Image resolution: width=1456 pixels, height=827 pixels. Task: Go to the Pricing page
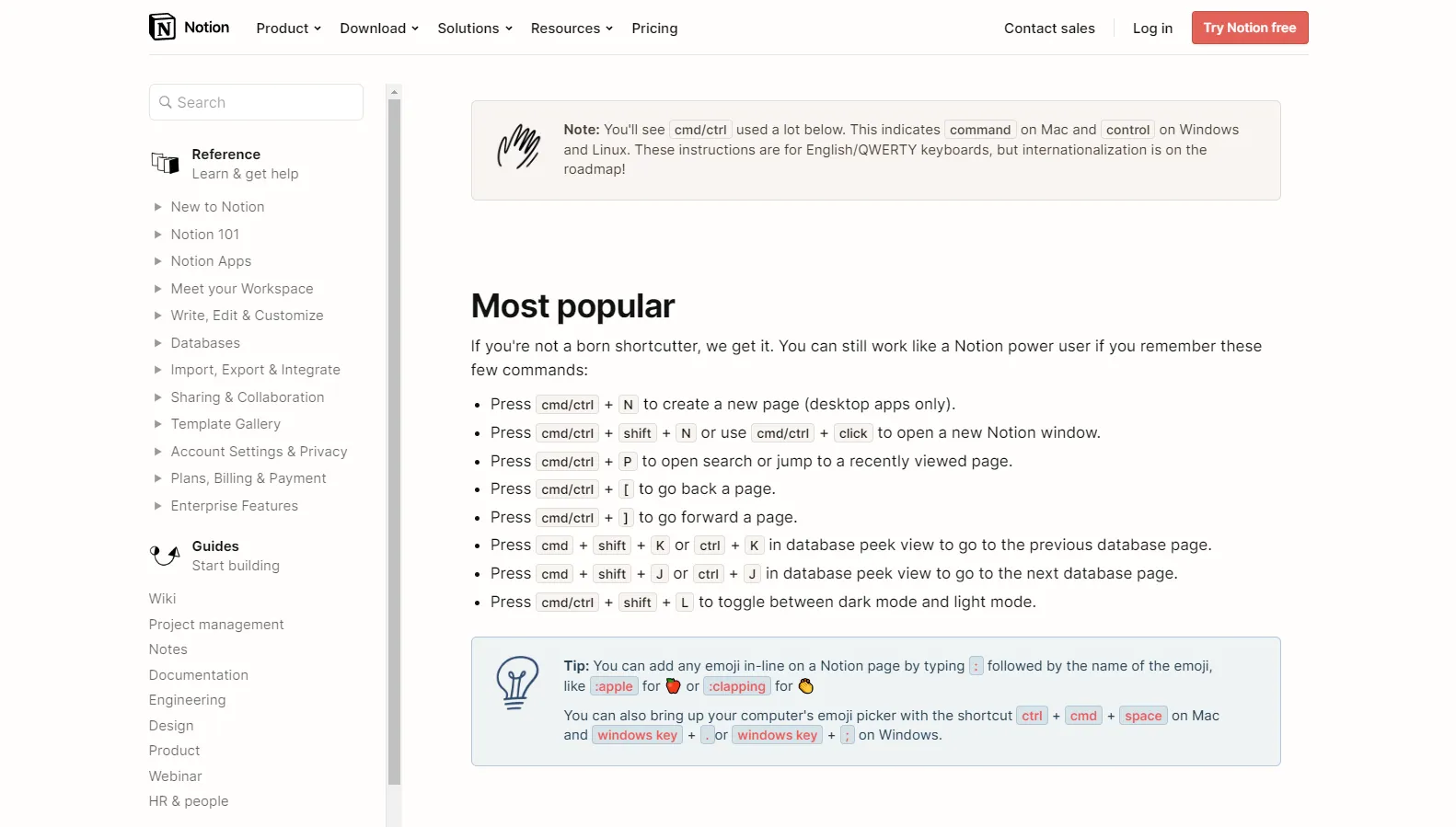[x=654, y=29]
